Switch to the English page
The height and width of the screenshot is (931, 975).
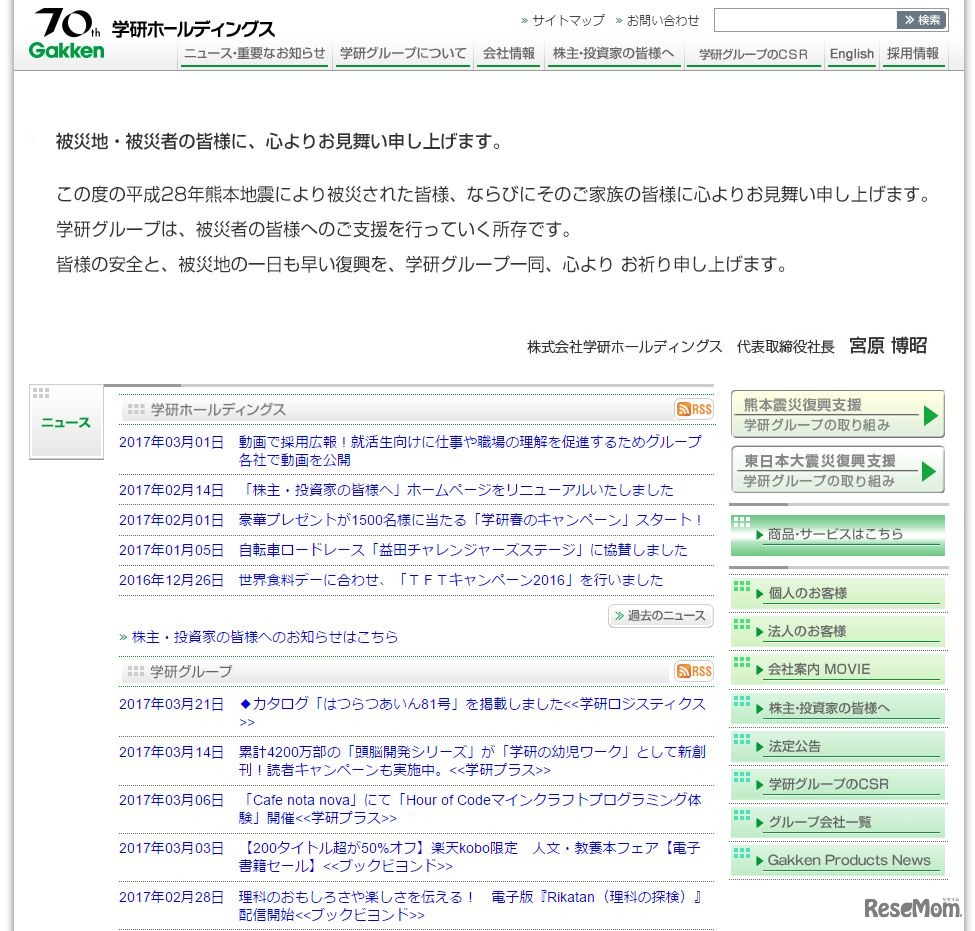[x=851, y=54]
